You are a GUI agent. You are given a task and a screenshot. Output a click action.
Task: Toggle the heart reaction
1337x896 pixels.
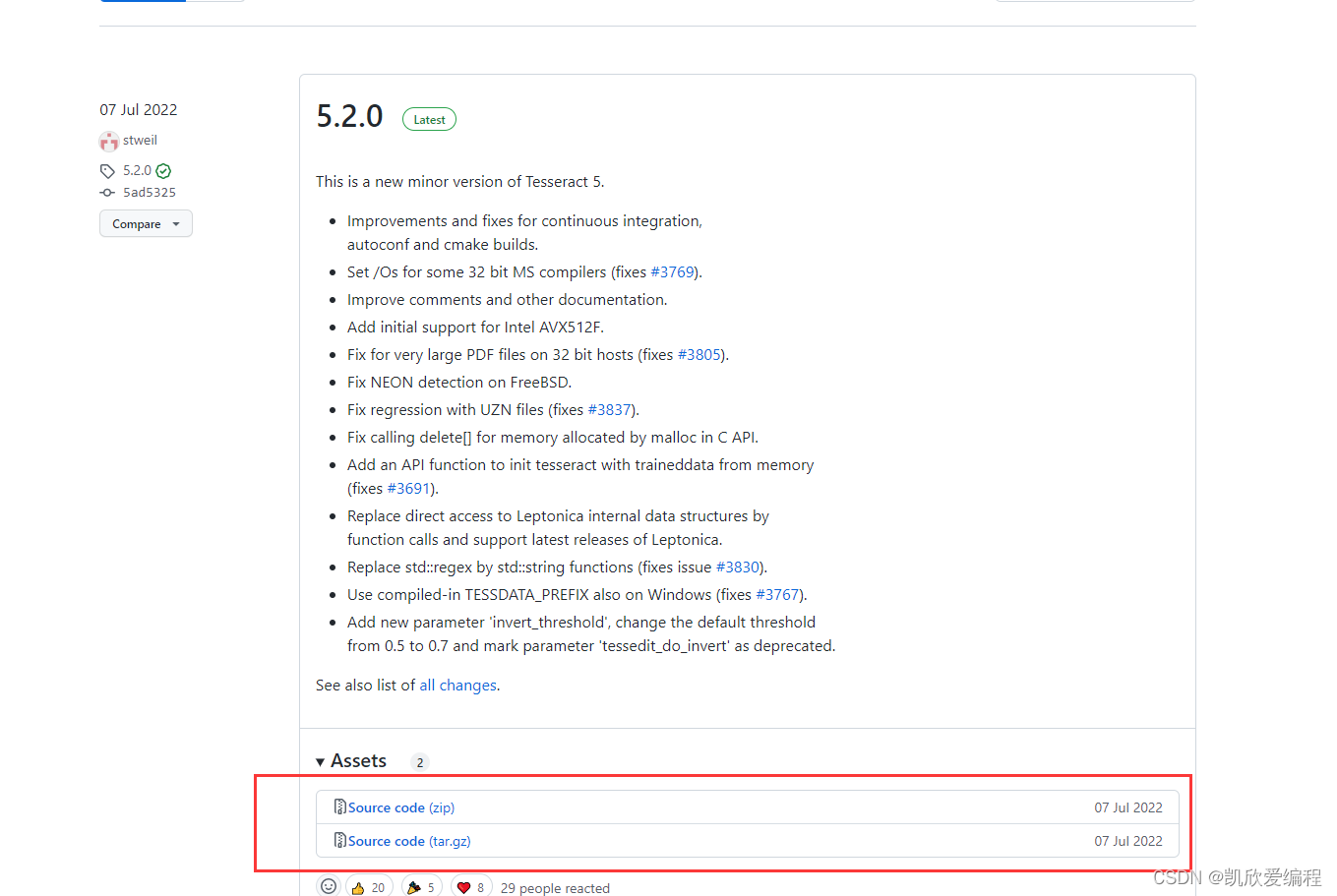(470, 886)
